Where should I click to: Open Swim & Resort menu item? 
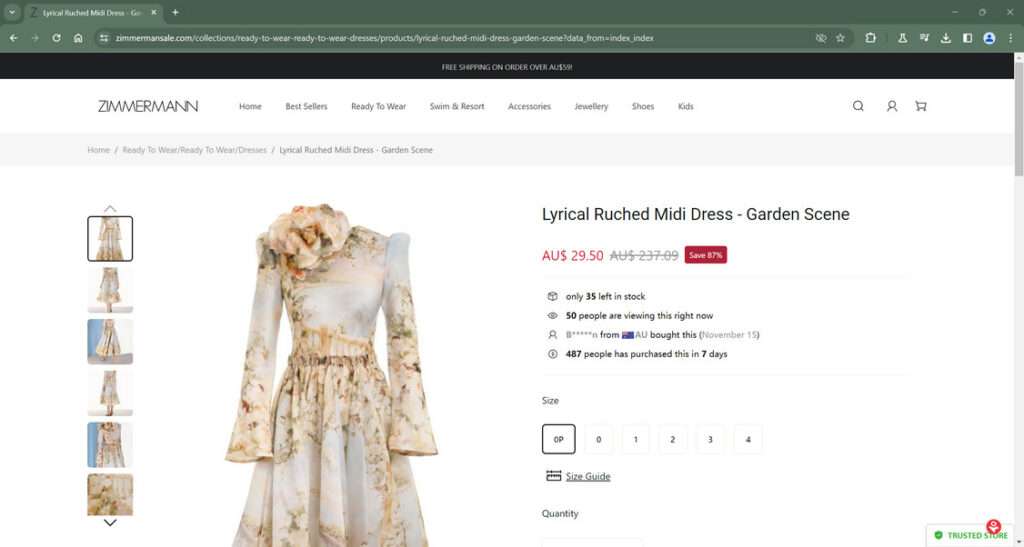(x=457, y=106)
